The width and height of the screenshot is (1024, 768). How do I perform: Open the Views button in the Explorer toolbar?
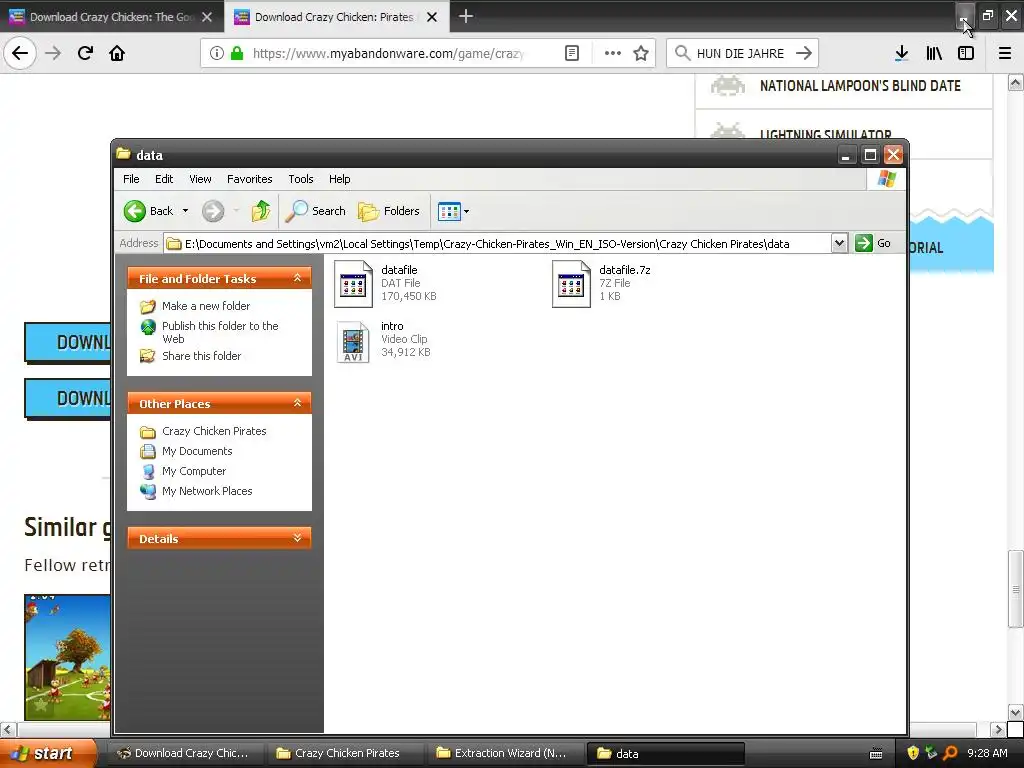click(x=449, y=211)
